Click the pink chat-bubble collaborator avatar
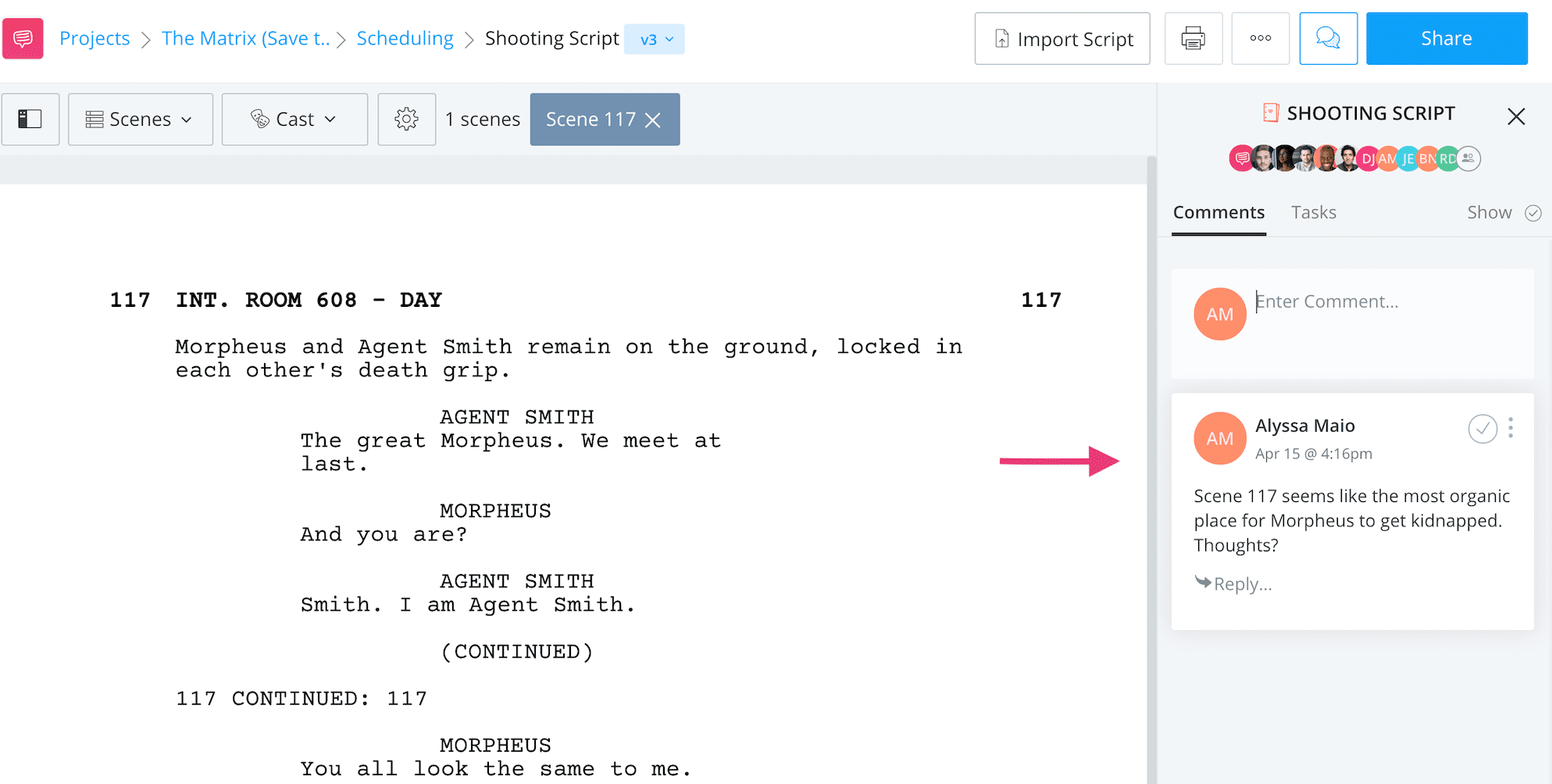1552x784 pixels. [x=1242, y=159]
